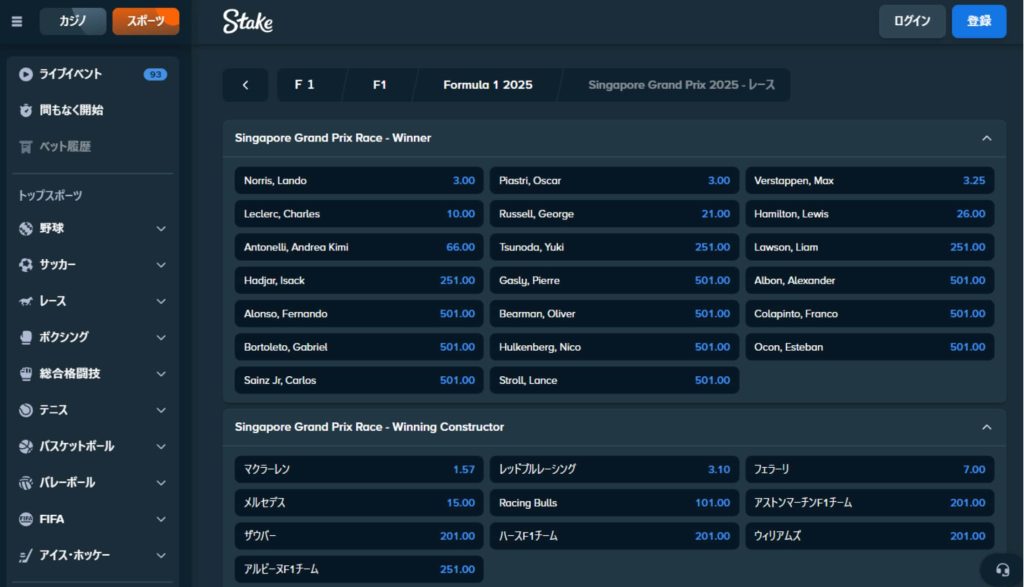1024x587 pixels.
Task: Click the baseball icon in sidebar
Action: [25, 229]
